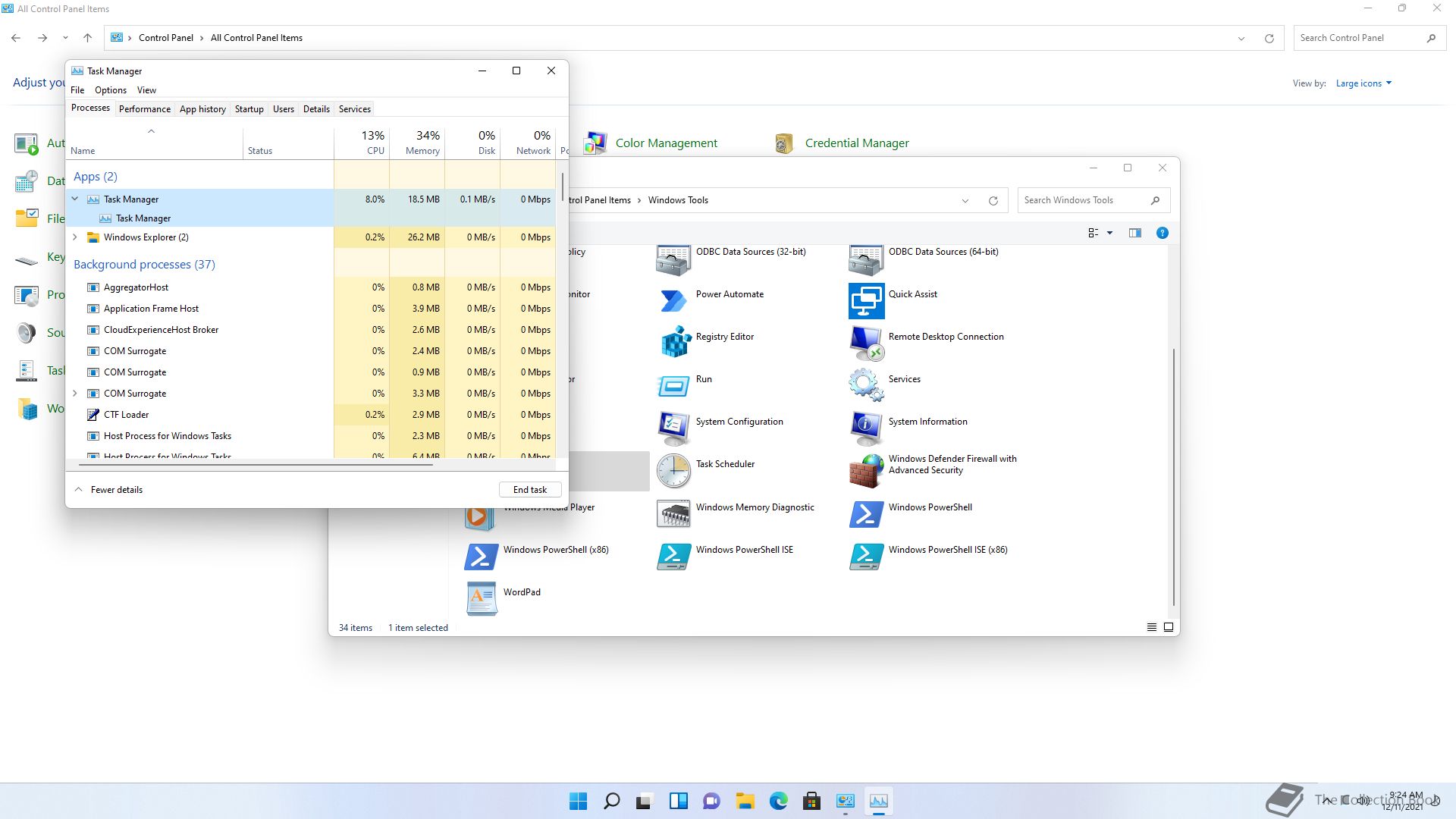Image resolution: width=1456 pixels, height=819 pixels.
Task: Open Windows PowerShell (x86) icon
Action: (482, 556)
